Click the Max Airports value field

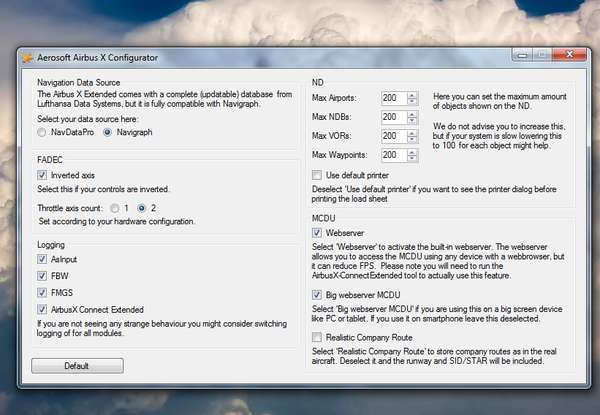391,98
